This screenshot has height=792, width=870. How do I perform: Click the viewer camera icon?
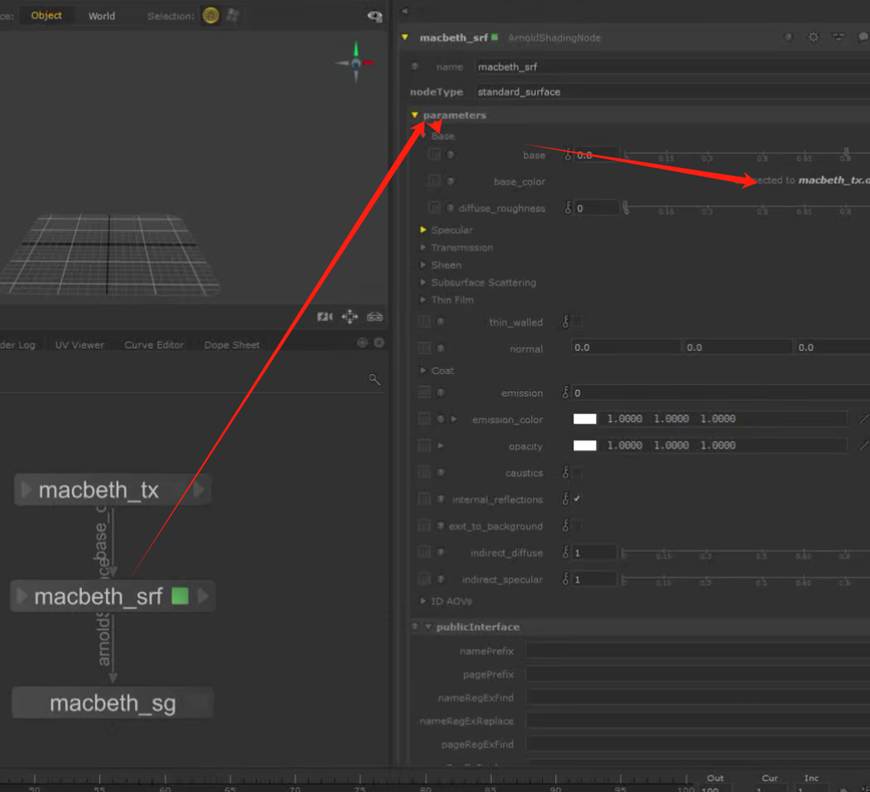(325, 317)
